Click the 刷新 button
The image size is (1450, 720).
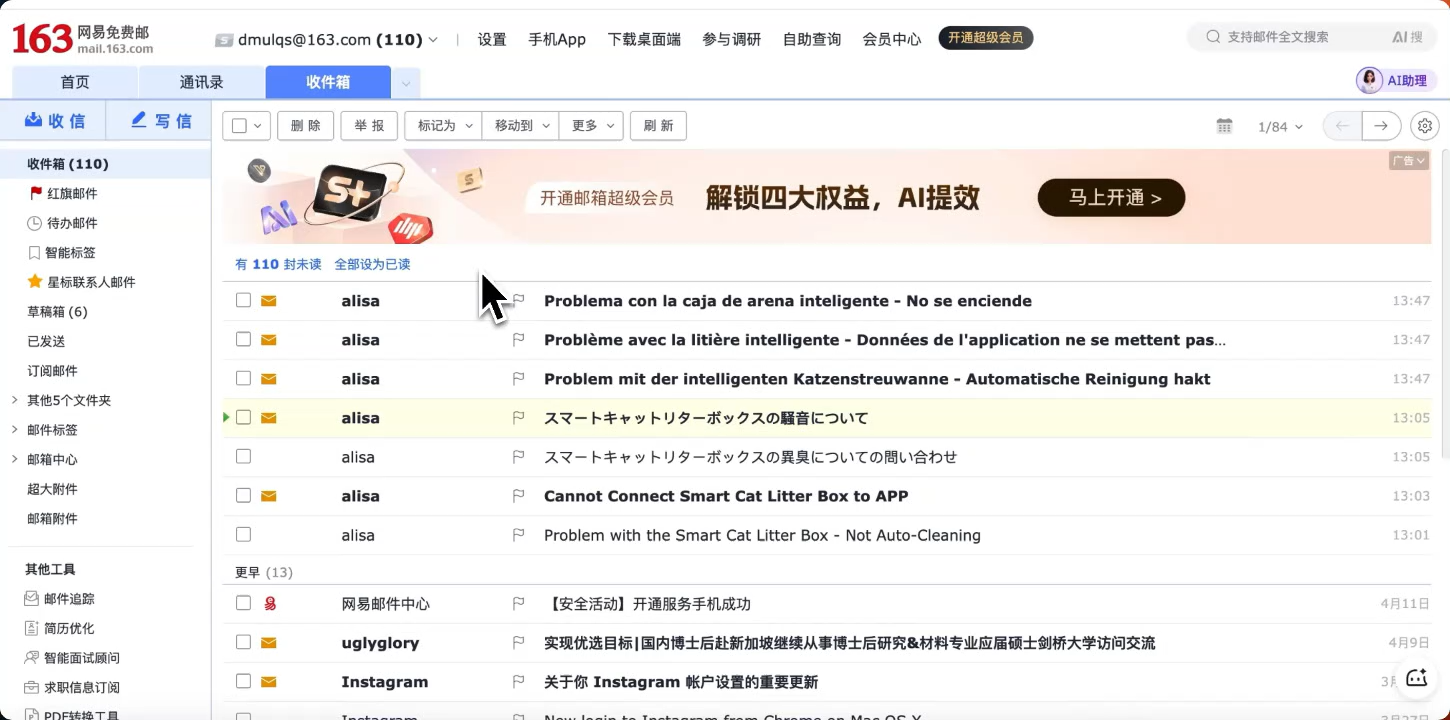point(658,126)
